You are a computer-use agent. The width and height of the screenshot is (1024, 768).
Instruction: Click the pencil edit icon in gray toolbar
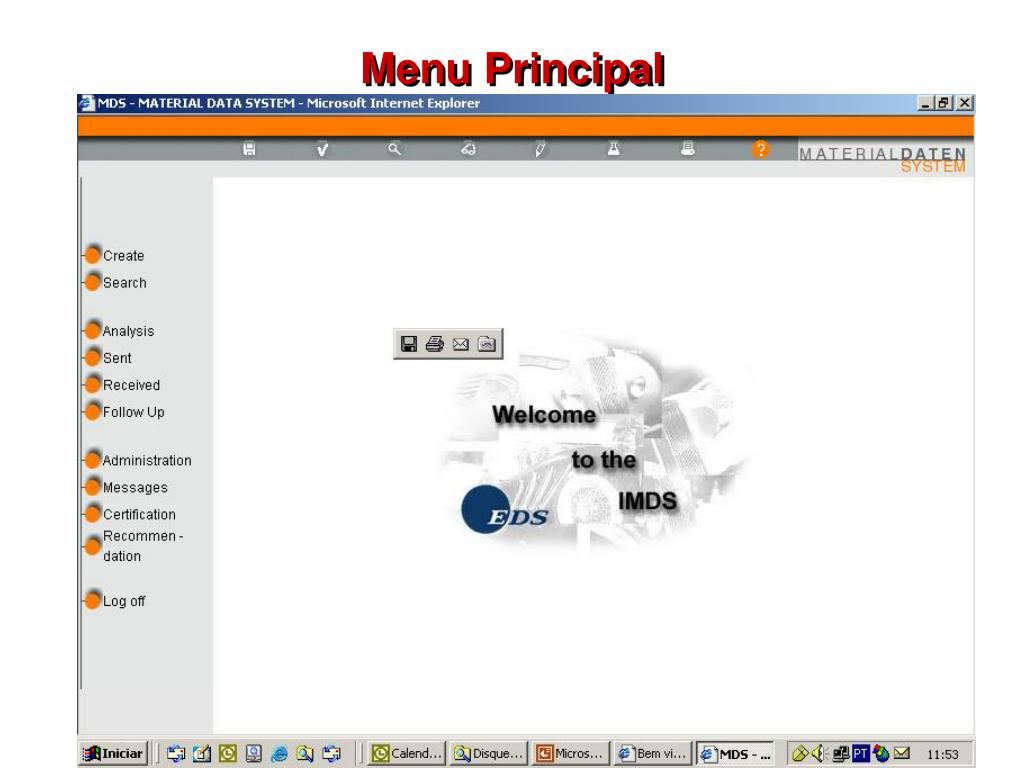(x=540, y=150)
